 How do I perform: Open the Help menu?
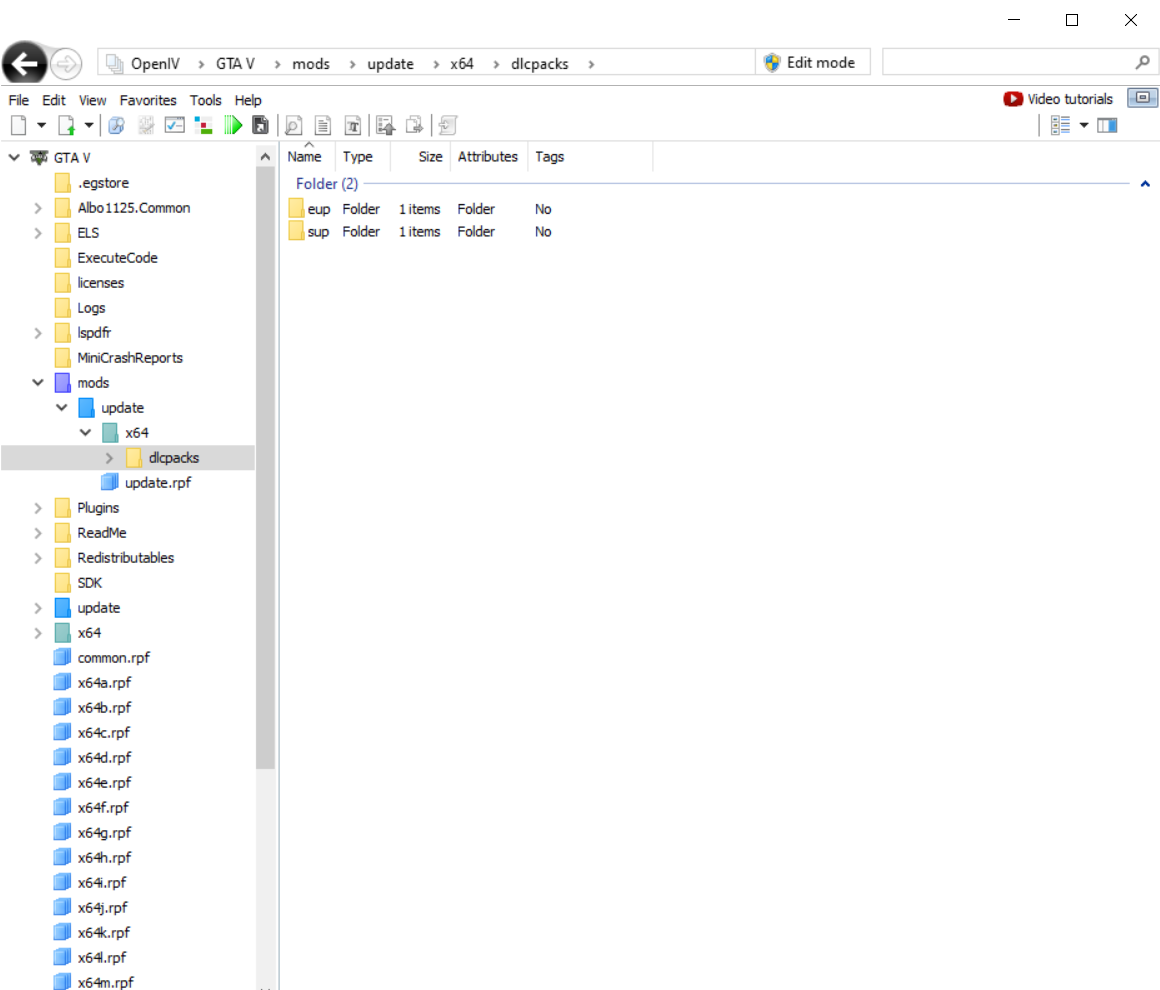pyautogui.click(x=248, y=100)
